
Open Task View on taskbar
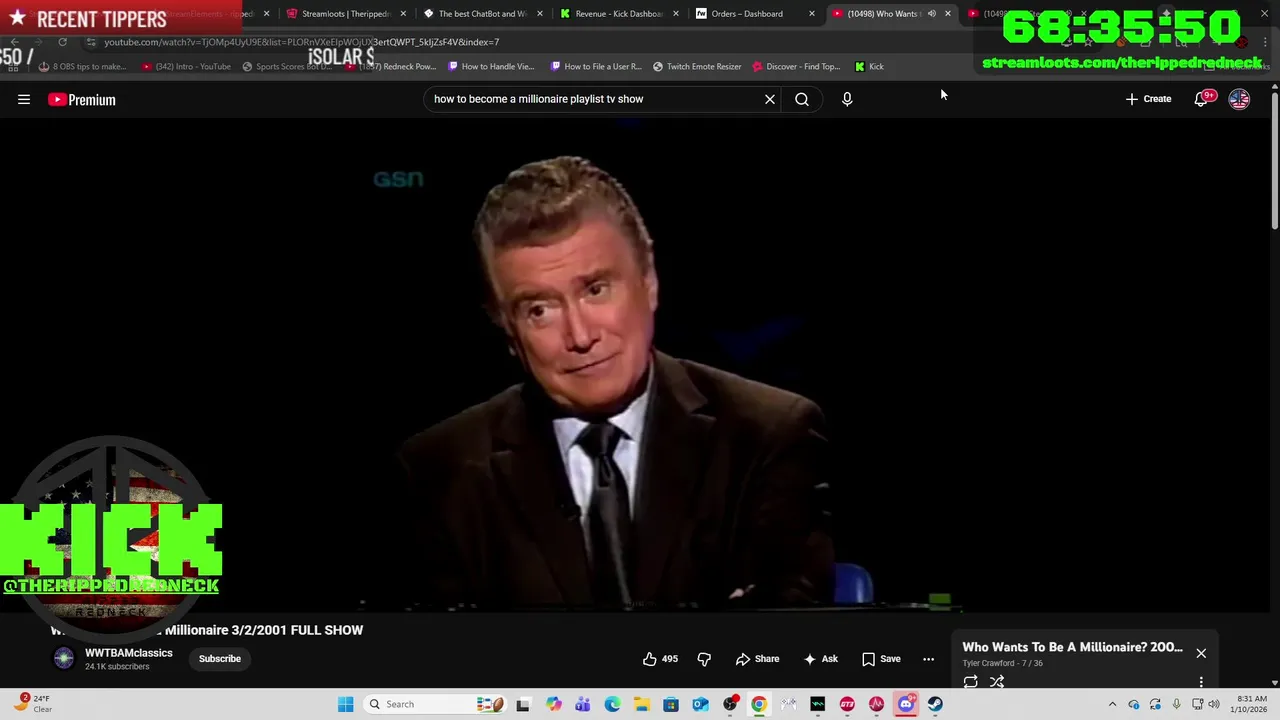click(x=522, y=704)
